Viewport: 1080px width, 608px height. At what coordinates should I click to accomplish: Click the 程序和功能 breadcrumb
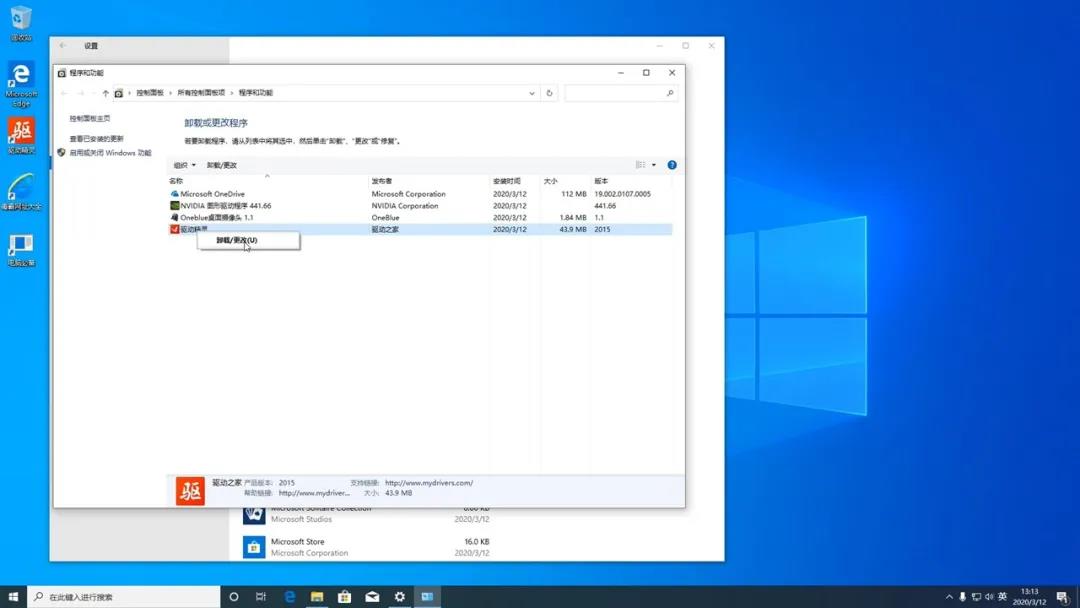pos(256,93)
